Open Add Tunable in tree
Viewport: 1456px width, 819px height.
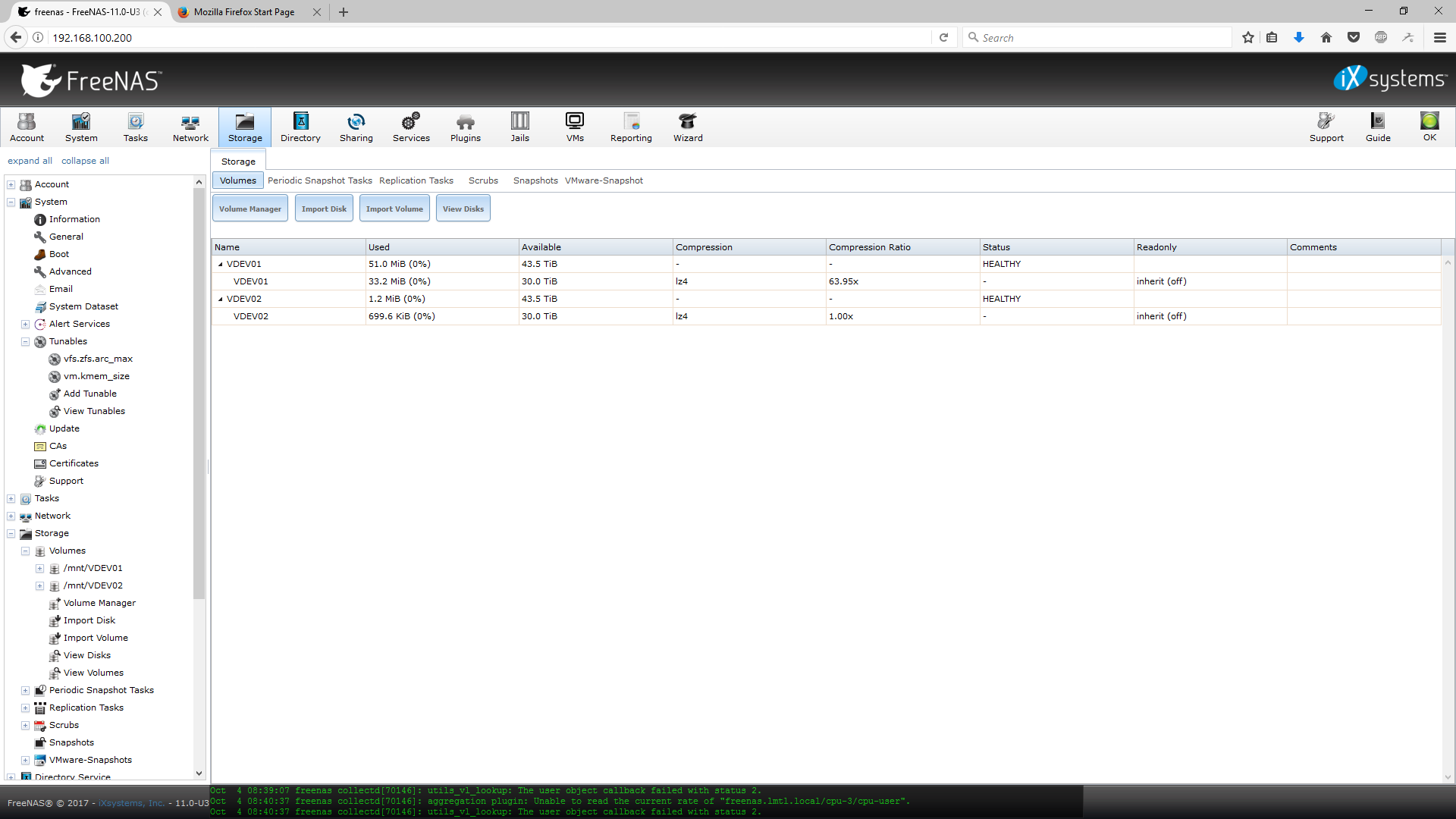coord(90,394)
